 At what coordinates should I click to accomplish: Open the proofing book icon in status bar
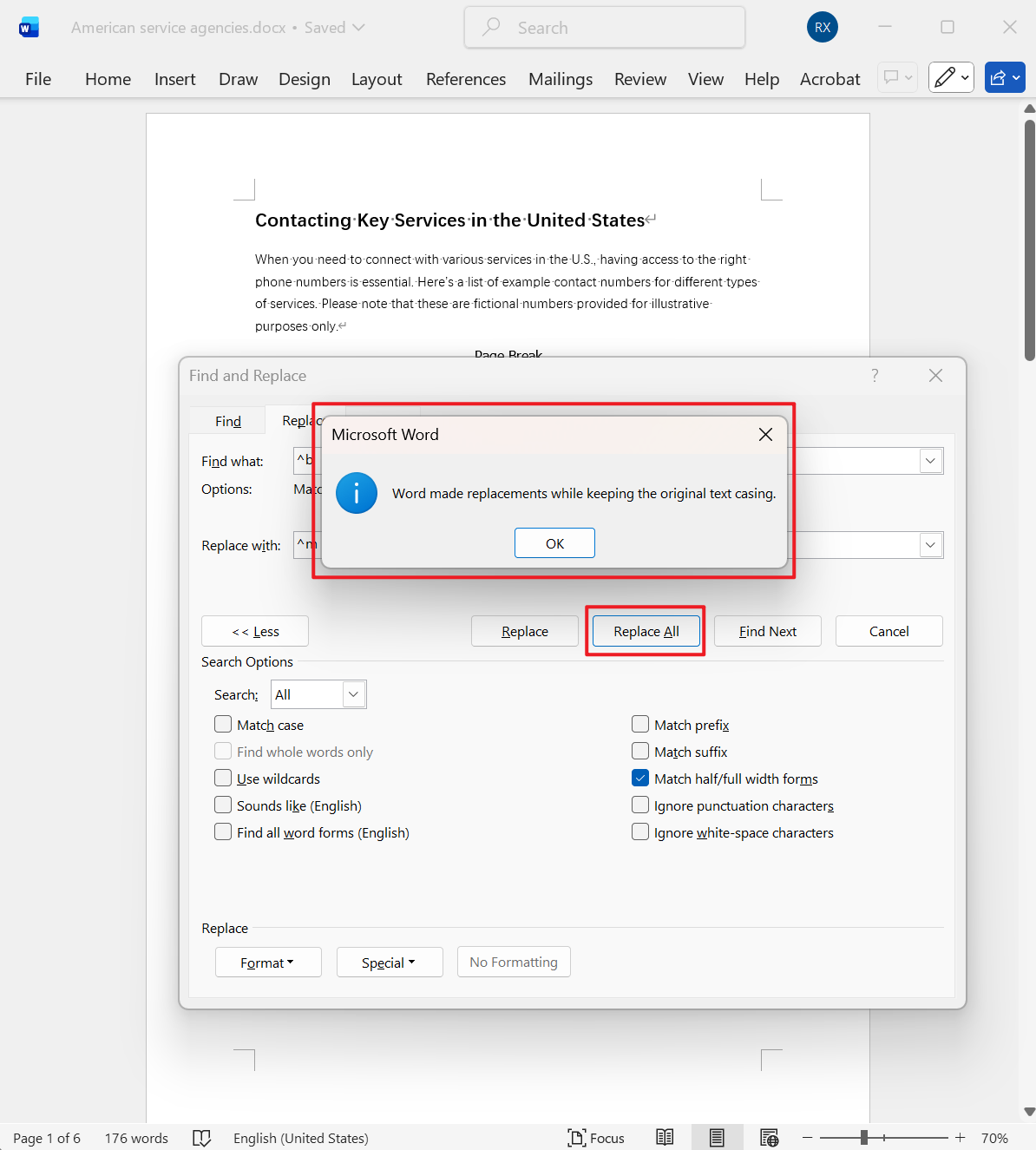[x=201, y=1138]
